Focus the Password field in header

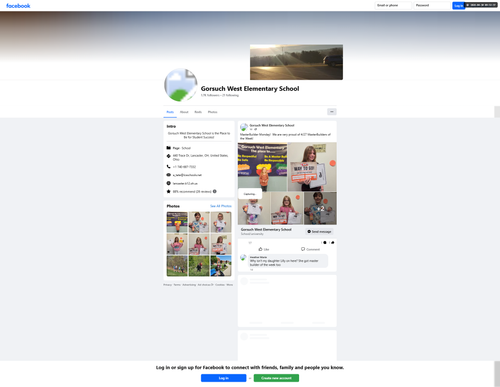click(x=432, y=5)
